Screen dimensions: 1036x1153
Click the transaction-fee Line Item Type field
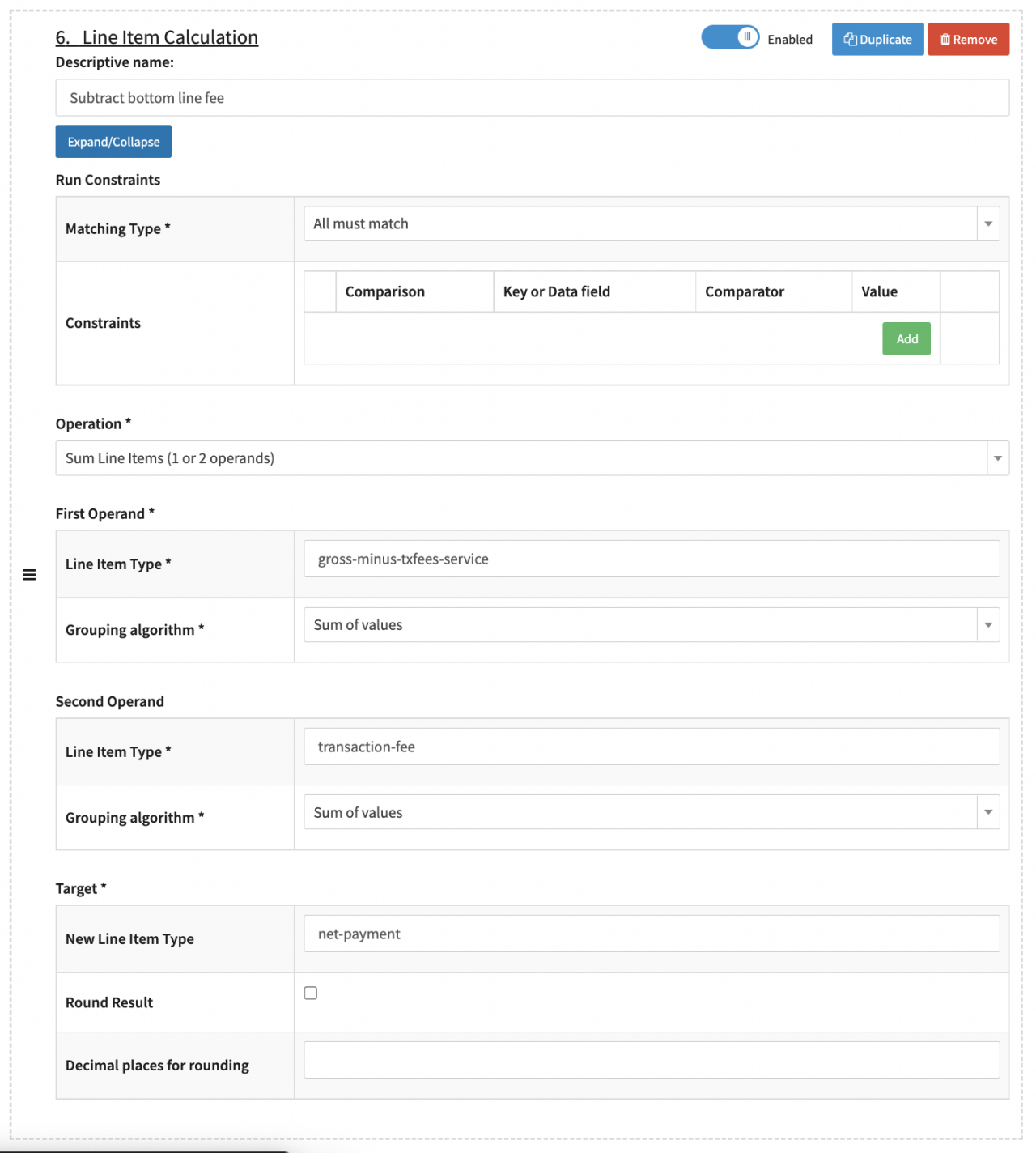652,747
